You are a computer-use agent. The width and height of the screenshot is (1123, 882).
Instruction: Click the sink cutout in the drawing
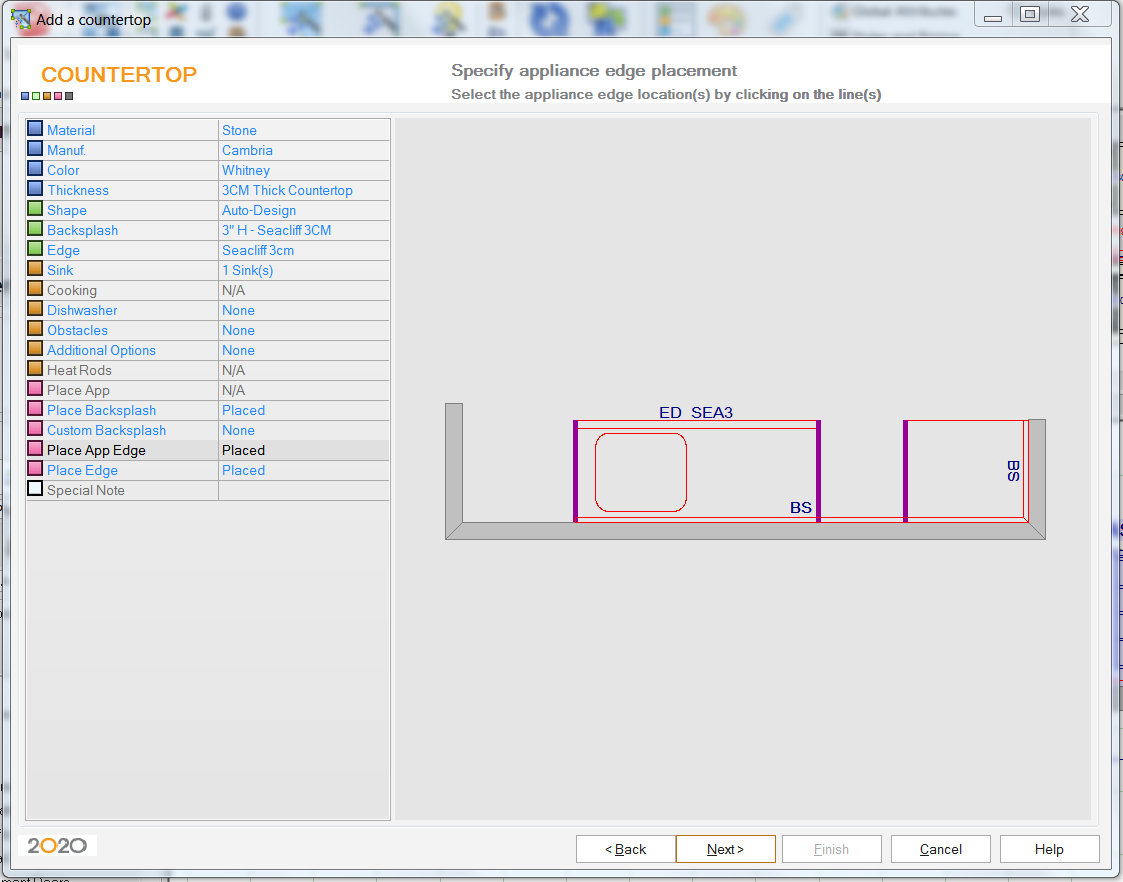click(x=641, y=472)
